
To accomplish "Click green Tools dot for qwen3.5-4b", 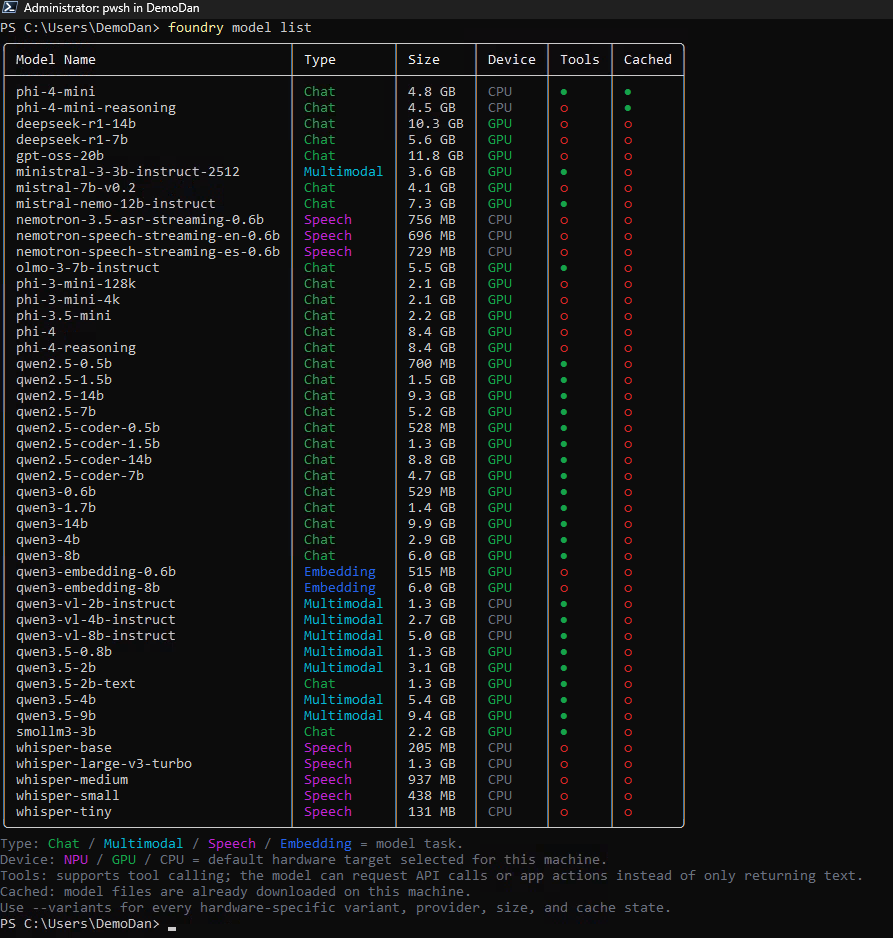I will point(563,700).
